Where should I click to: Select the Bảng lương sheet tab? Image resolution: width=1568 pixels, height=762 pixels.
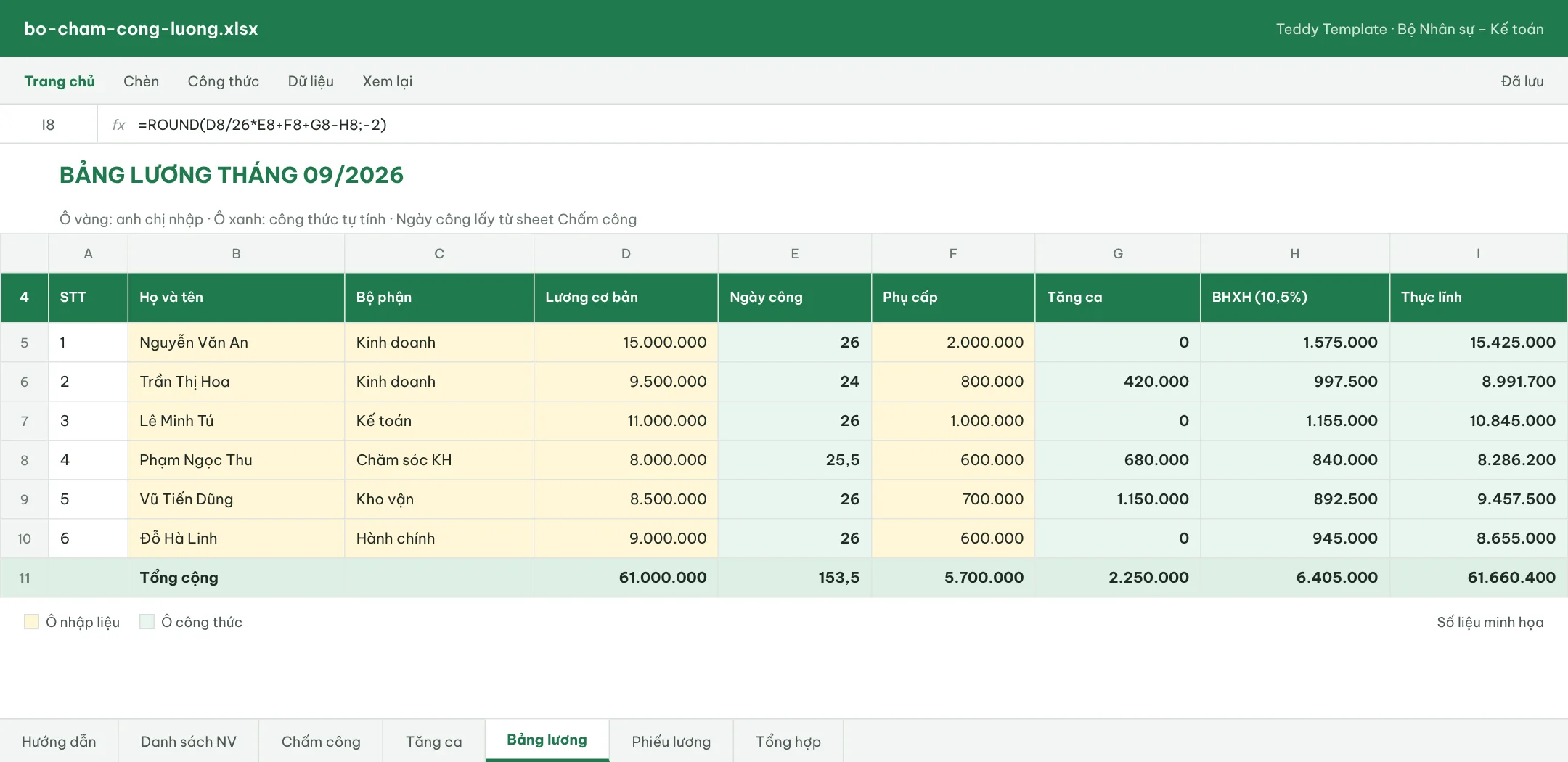click(547, 740)
